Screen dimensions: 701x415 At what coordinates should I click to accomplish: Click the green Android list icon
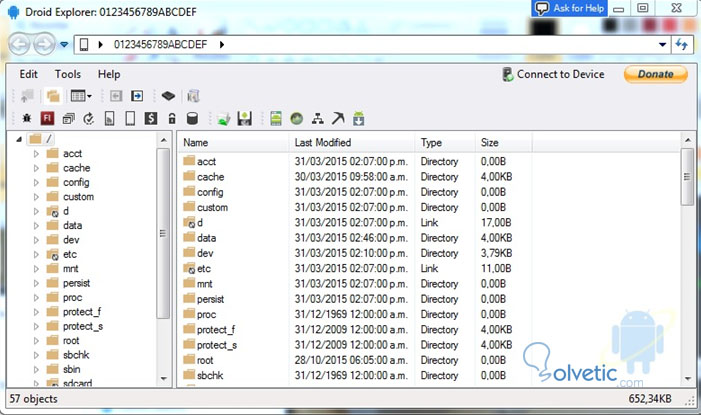tap(276, 119)
